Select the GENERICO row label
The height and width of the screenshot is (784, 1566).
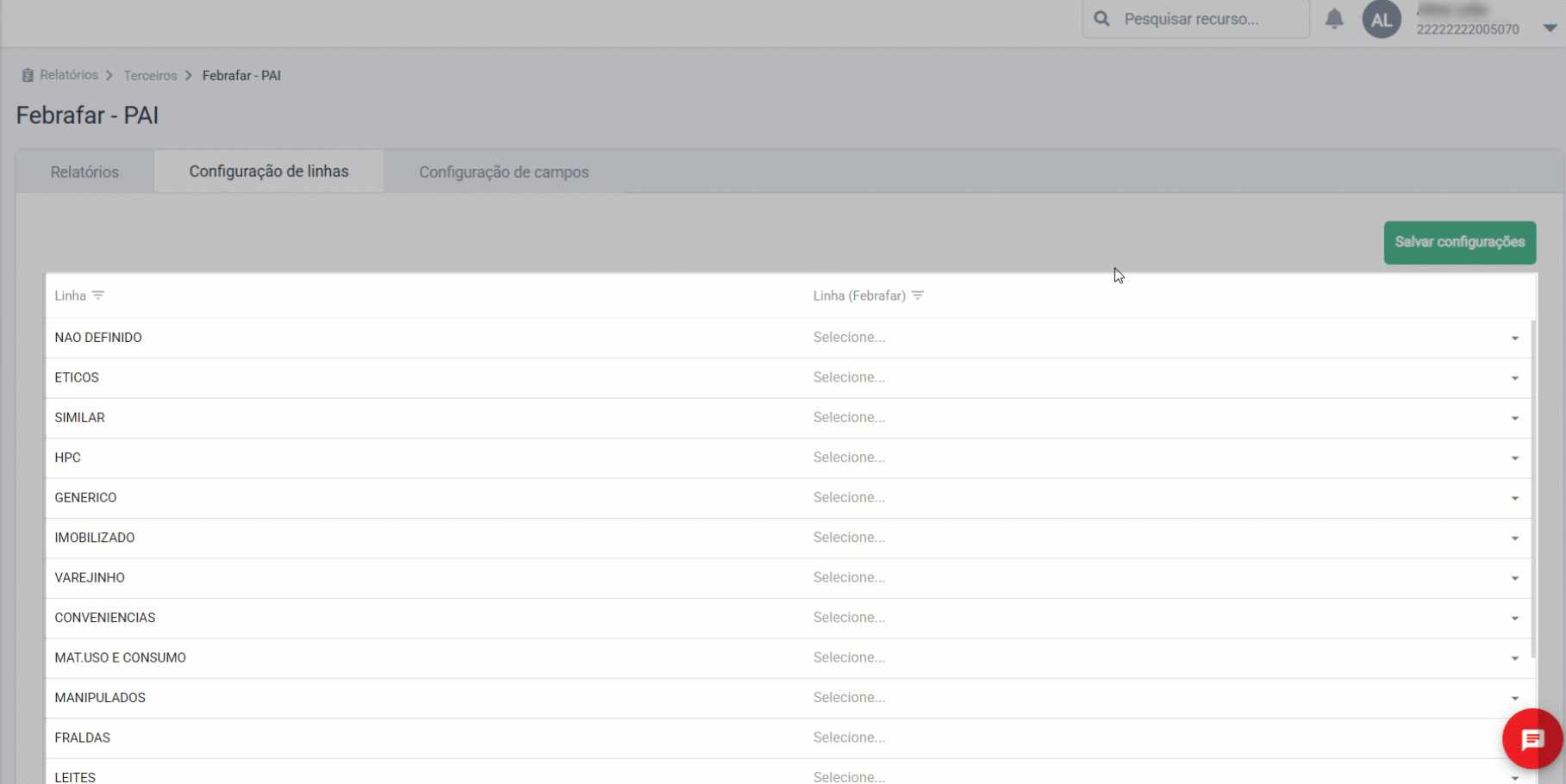[85, 498]
